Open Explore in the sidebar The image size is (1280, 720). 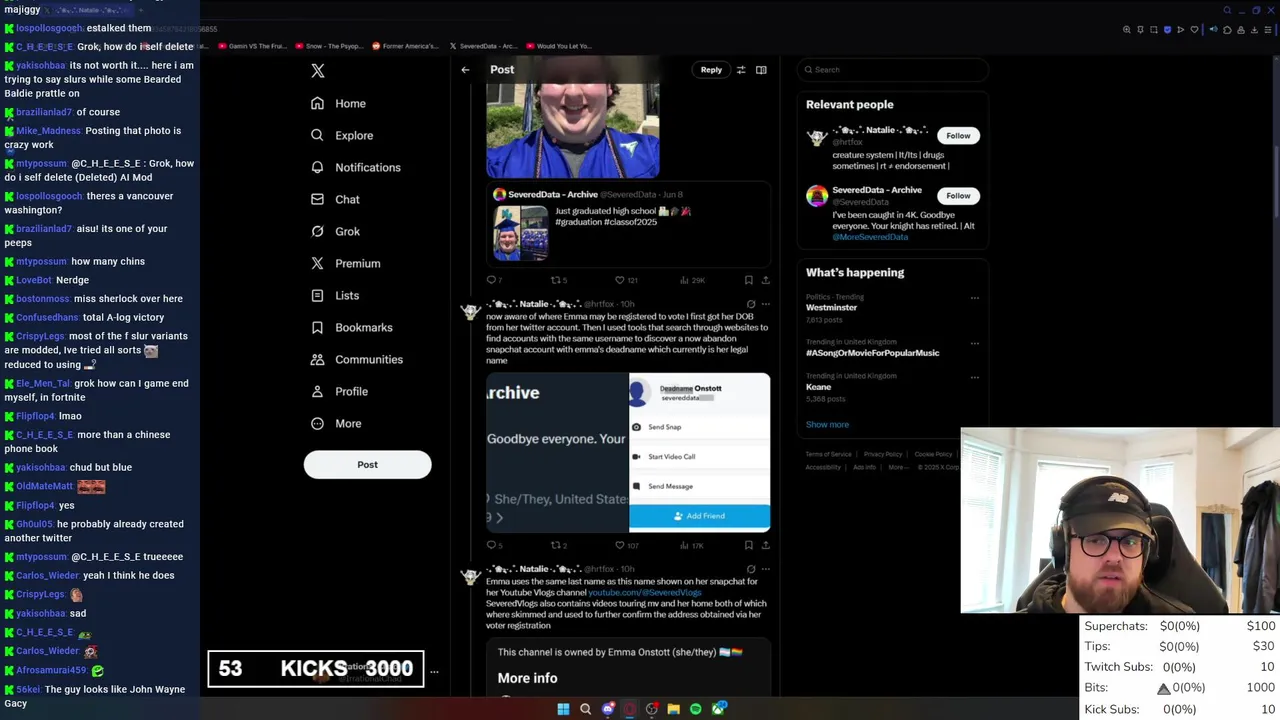click(x=342, y=135)
